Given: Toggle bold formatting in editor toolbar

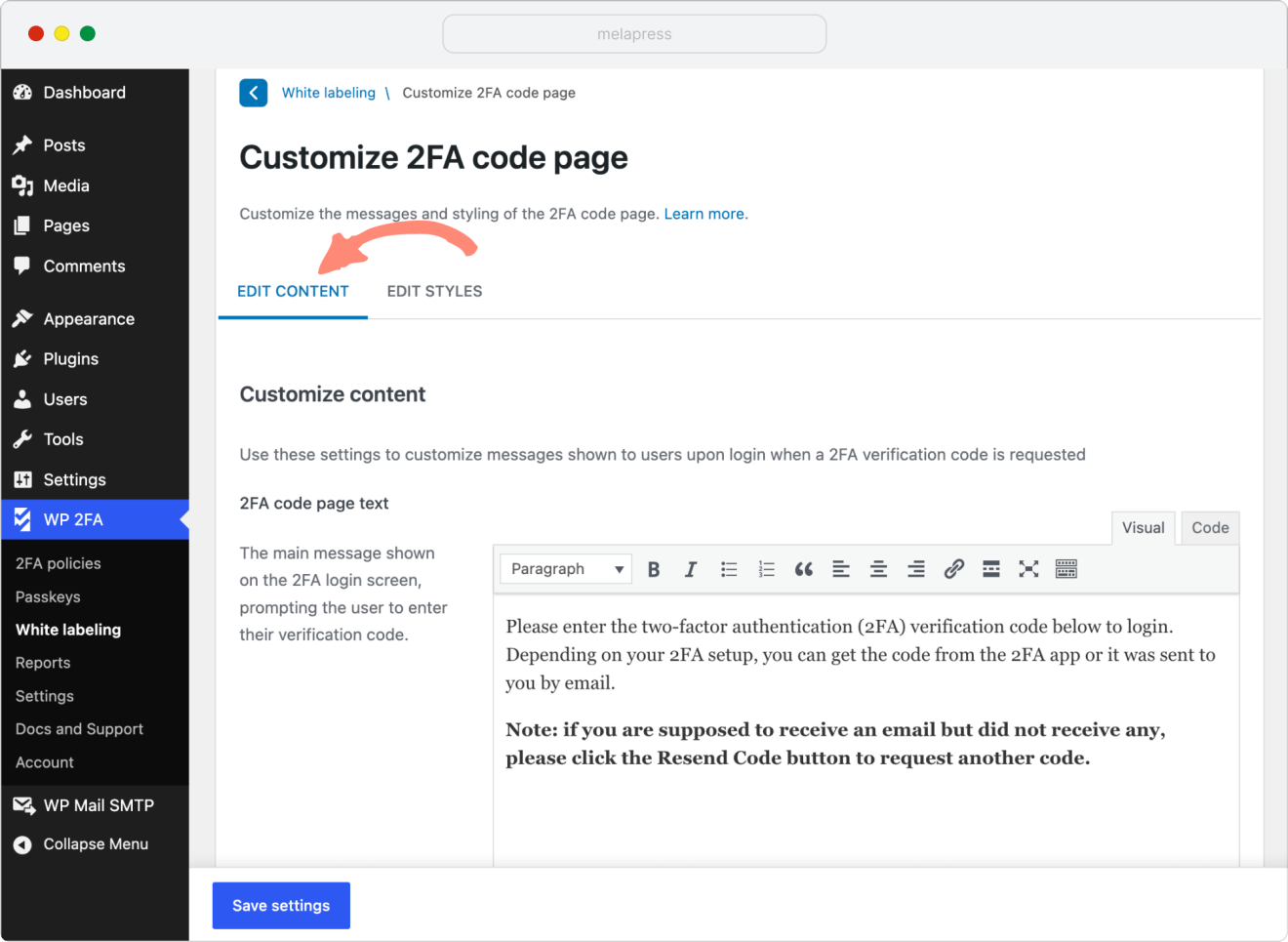Looking at the screenshot, I should coord(654,569).
